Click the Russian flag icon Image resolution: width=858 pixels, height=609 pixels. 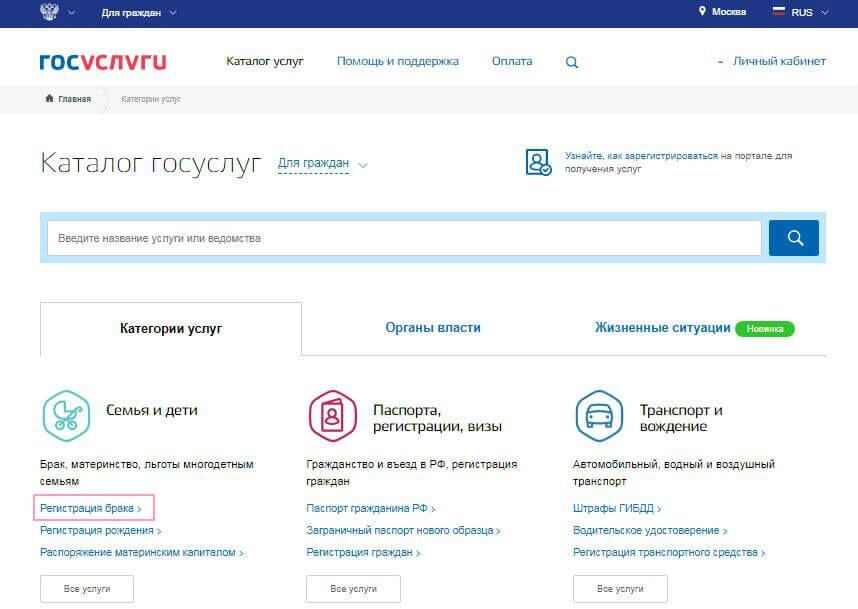[778, 11]
